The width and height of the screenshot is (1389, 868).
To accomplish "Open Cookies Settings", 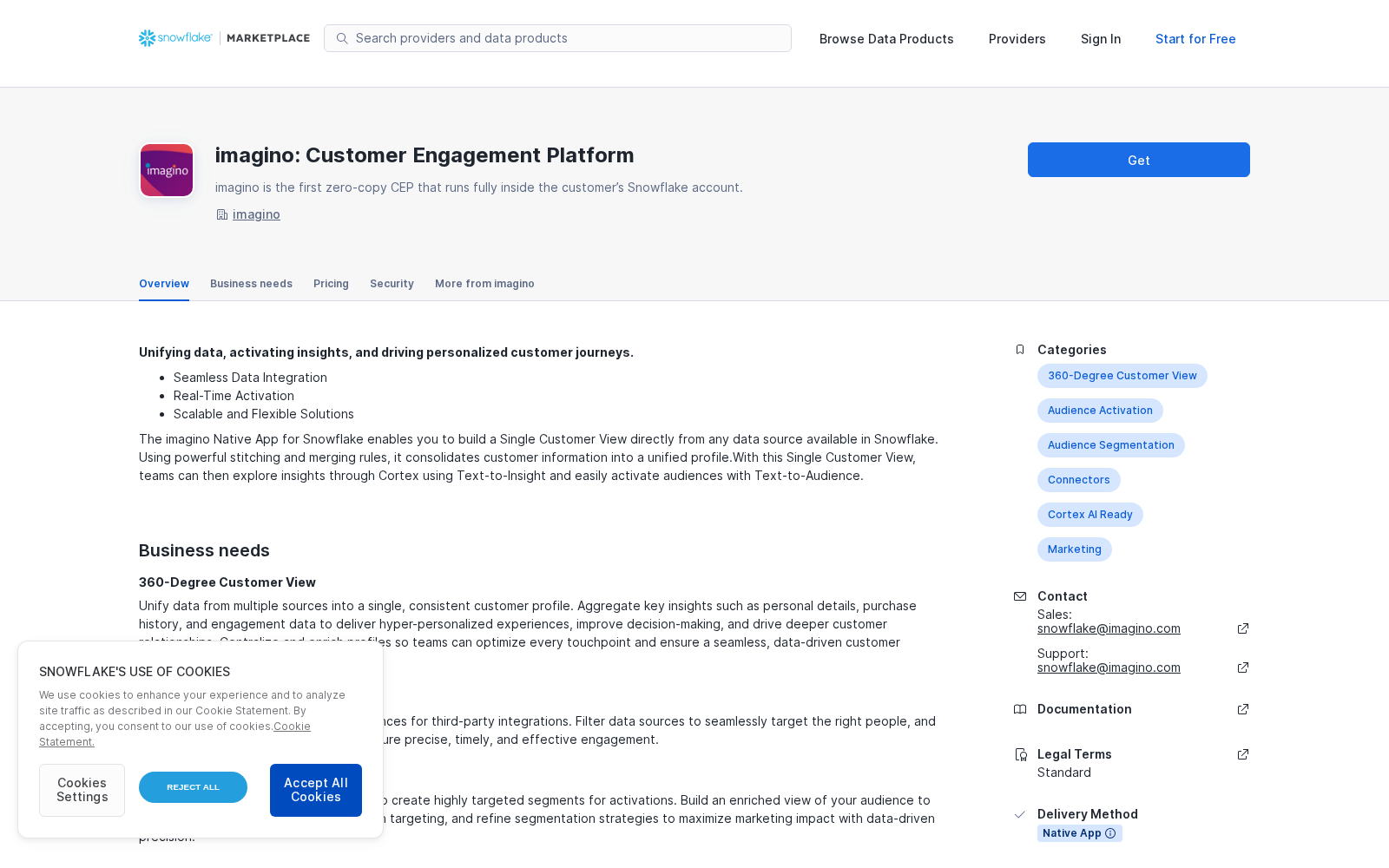I will [82, 790].
